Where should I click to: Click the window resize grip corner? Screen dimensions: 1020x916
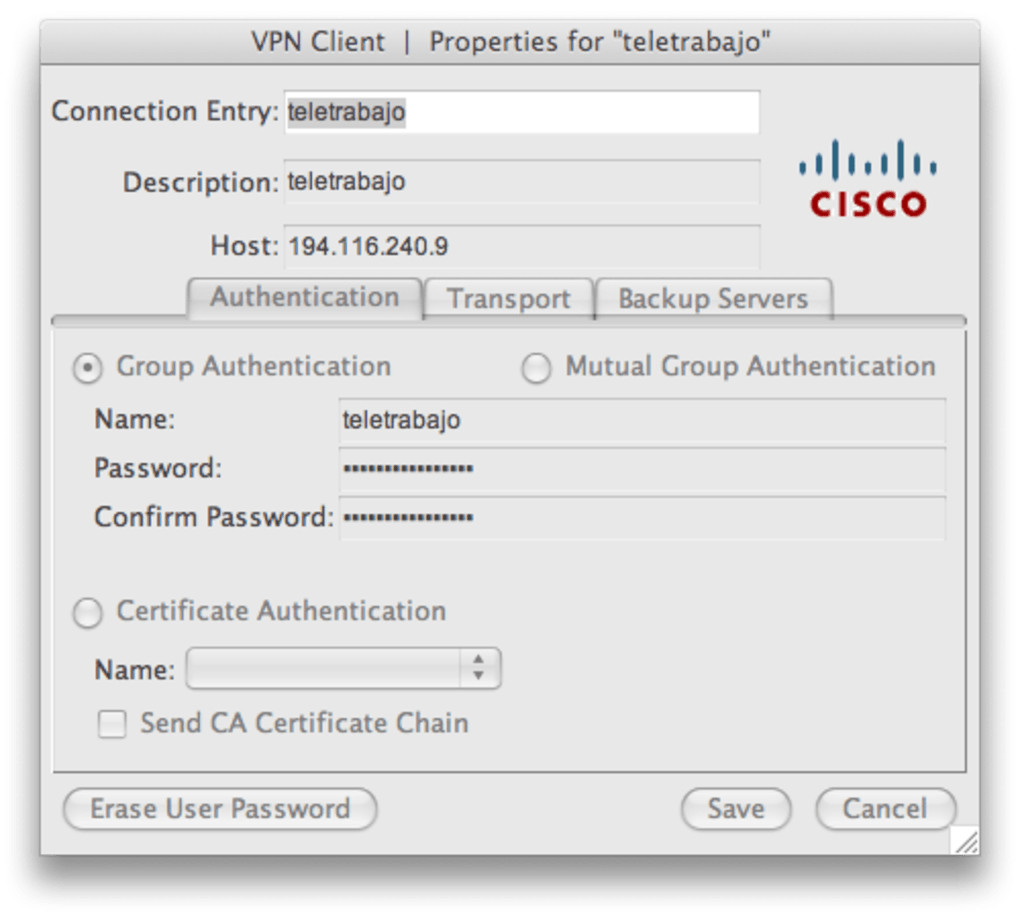[x=965, y=842]
